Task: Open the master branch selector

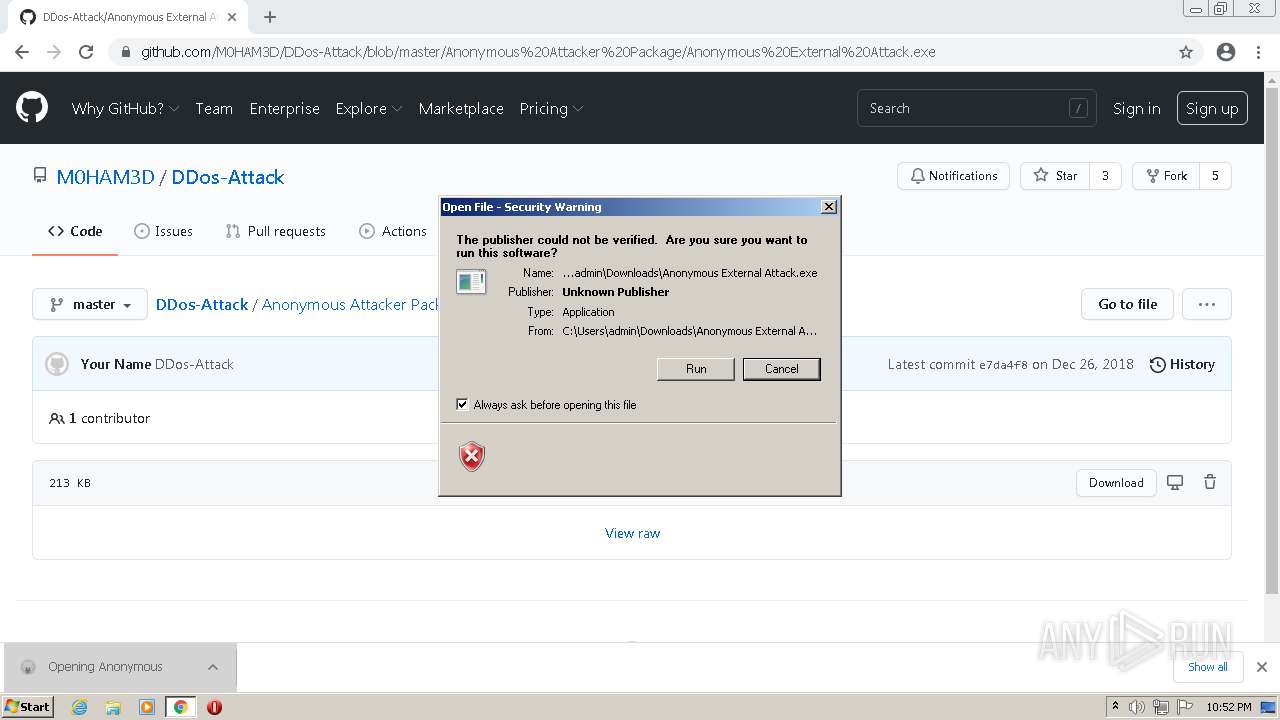Action: pyautogui.click(x=90, y=304)
